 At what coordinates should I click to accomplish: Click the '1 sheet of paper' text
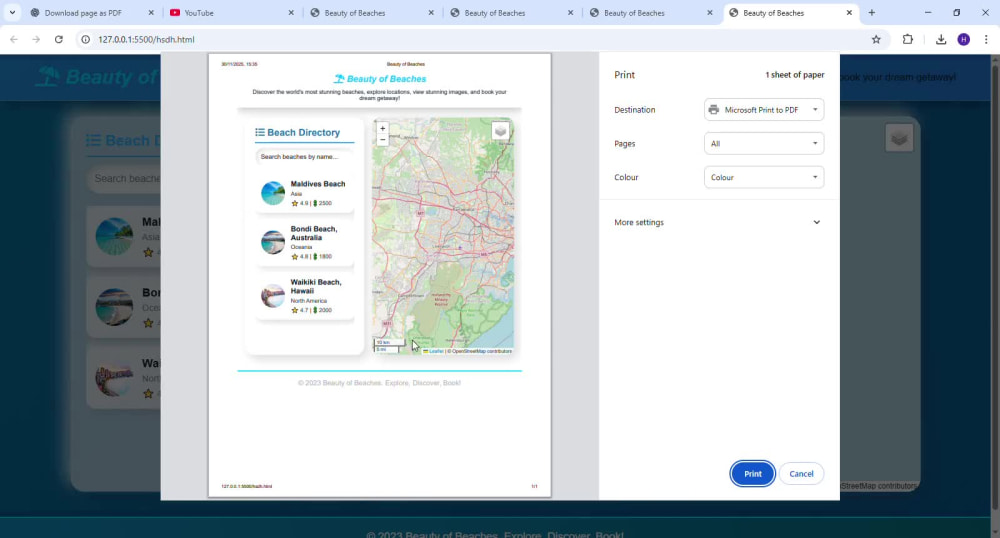795,75
